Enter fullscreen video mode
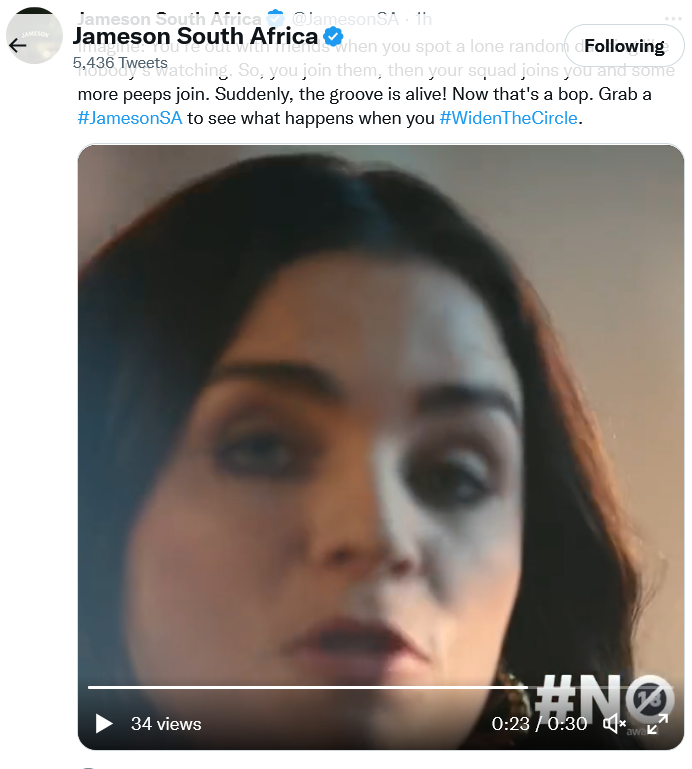The height and width of the screenshot is (769, 692). coord(657,723)
